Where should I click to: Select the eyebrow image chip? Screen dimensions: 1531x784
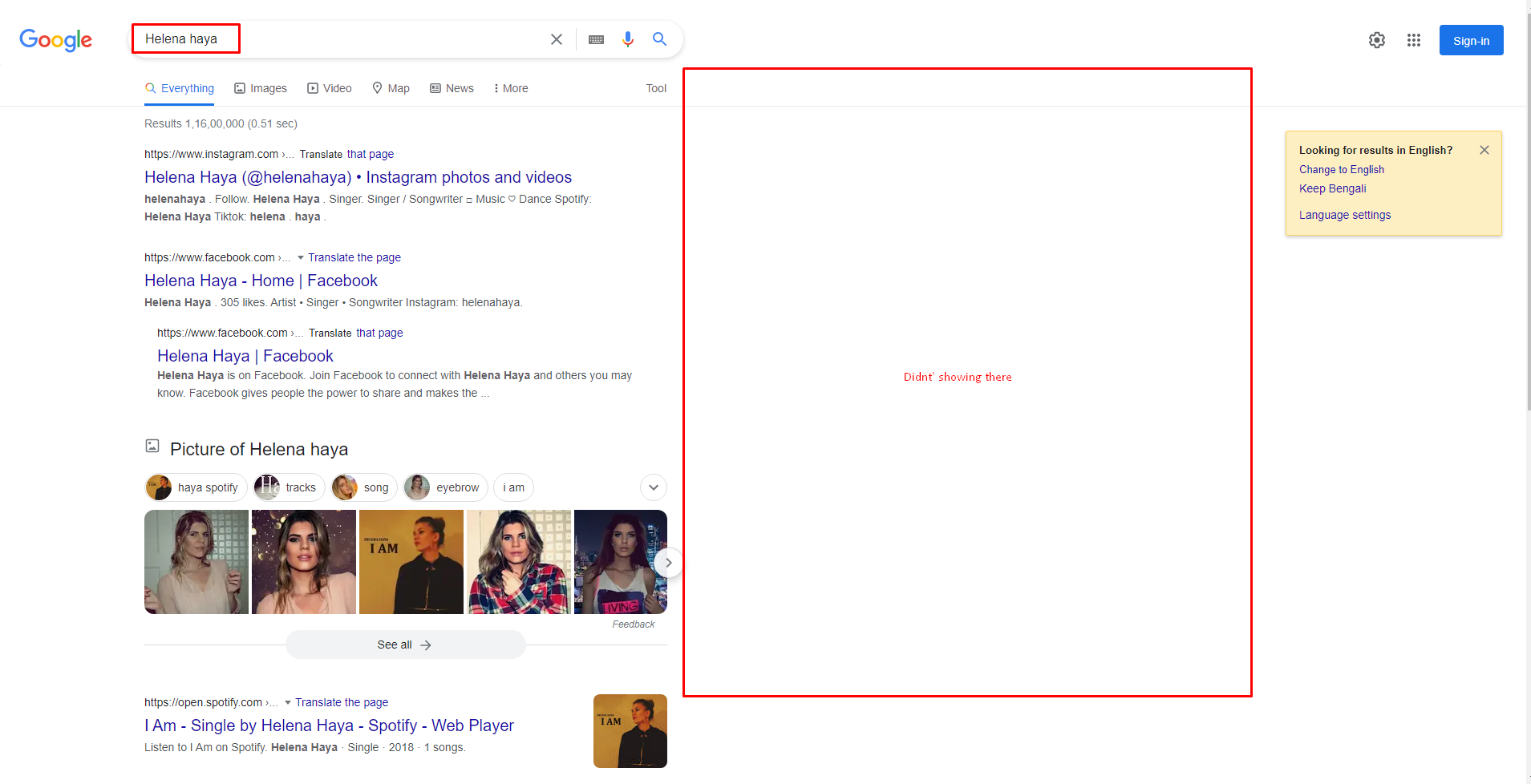[446, 487]
